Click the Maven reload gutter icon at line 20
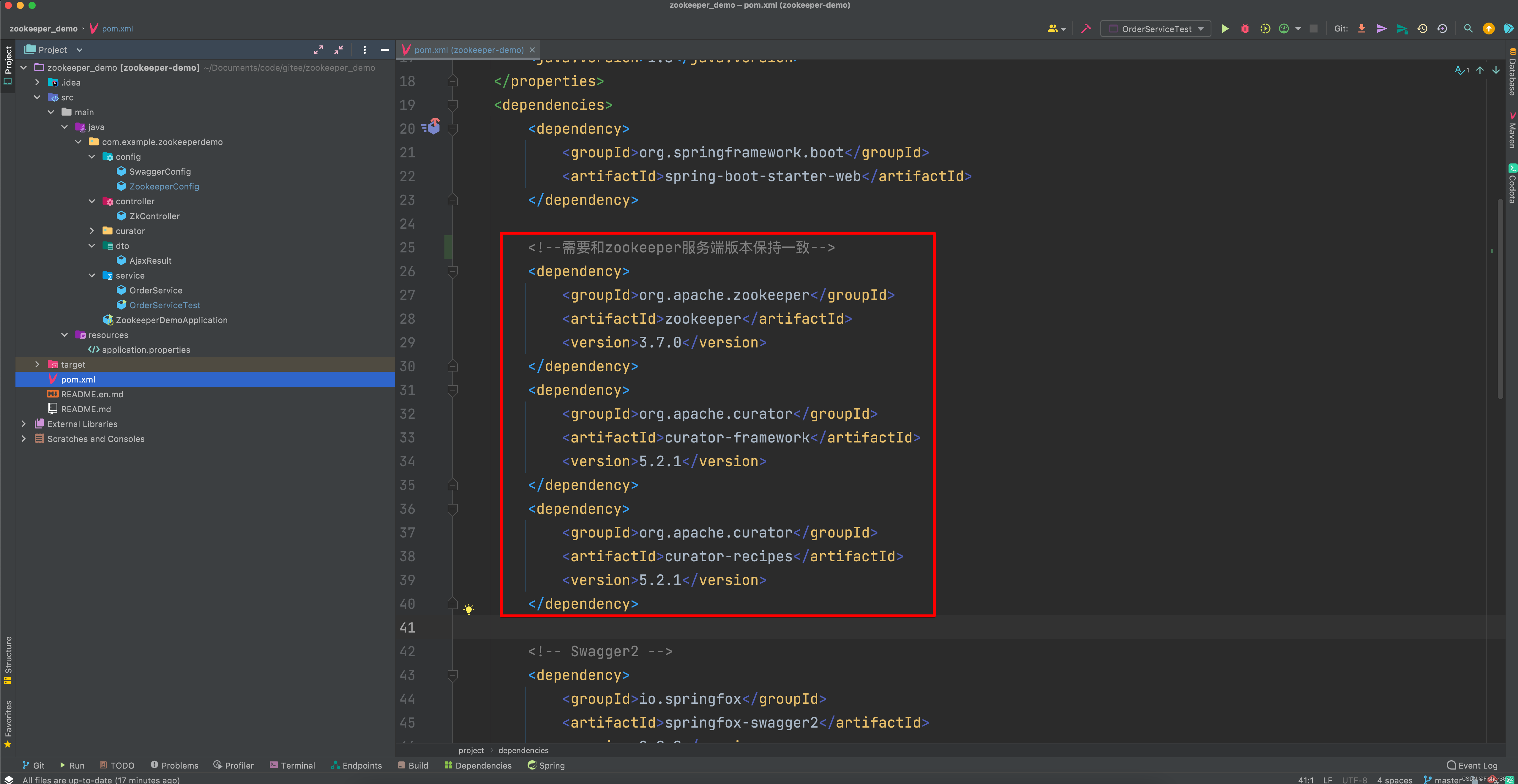Viewport: 1518px width, 784px height. (x=431, y=127)
